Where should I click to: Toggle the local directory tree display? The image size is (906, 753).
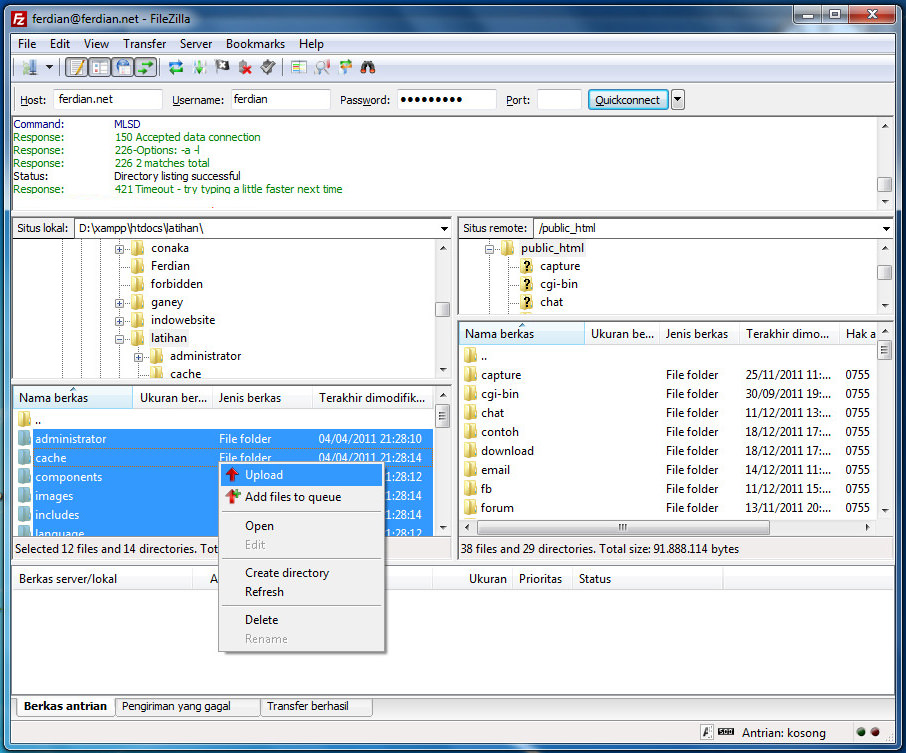click(100, 68)
